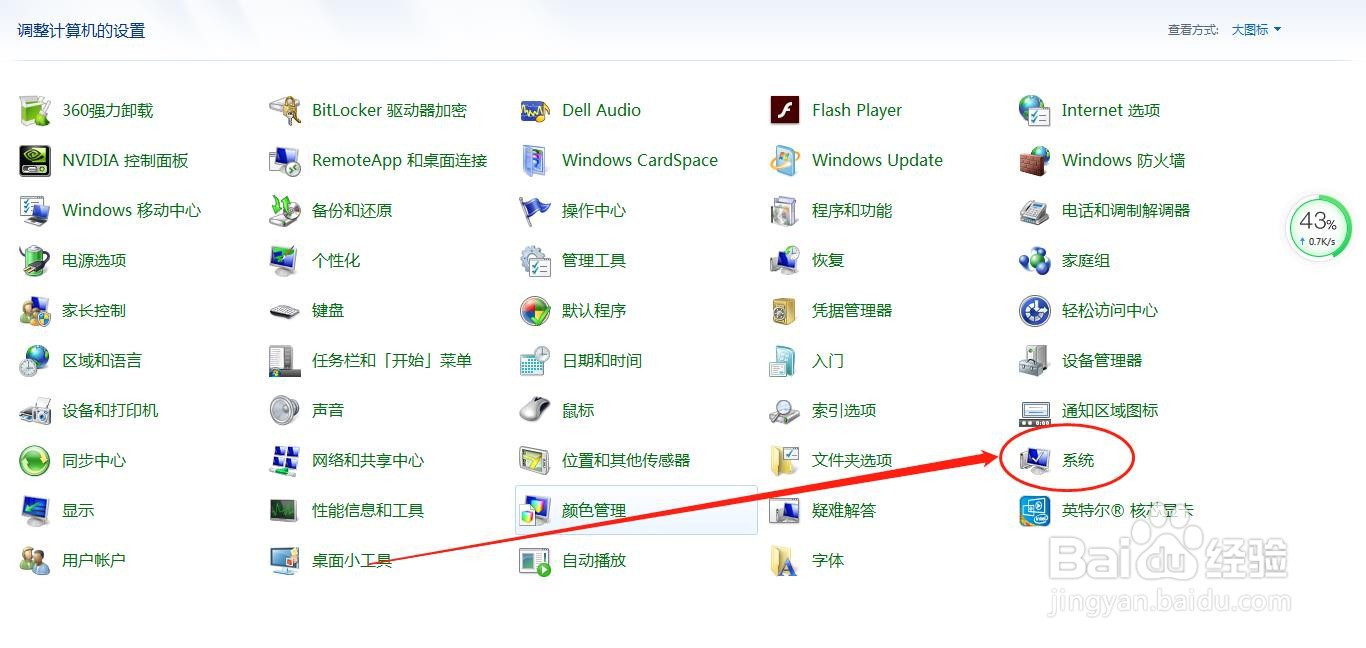Click the 查看方式: label text
Image resolution: width=1366 pixels, height=648 pixels.
tap(1193, 30)
